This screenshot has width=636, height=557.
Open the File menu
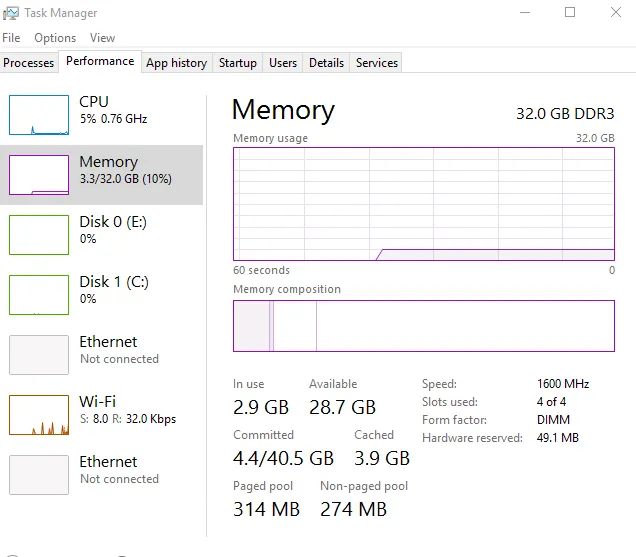[x=11, y=38]
